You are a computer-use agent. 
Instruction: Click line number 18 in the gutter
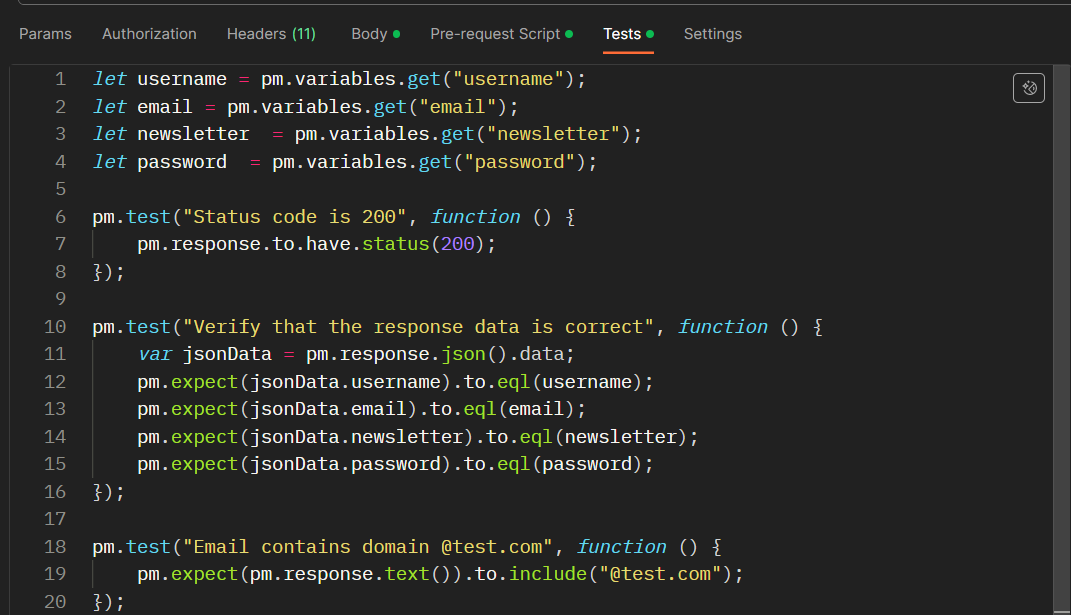click(56, 547)
